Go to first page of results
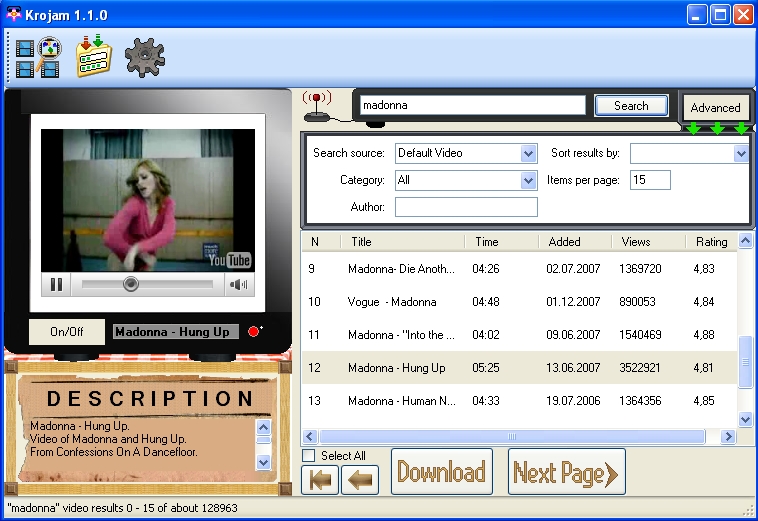Image resolution: width=758 pixels, height=521 pixels. (320, 480)
